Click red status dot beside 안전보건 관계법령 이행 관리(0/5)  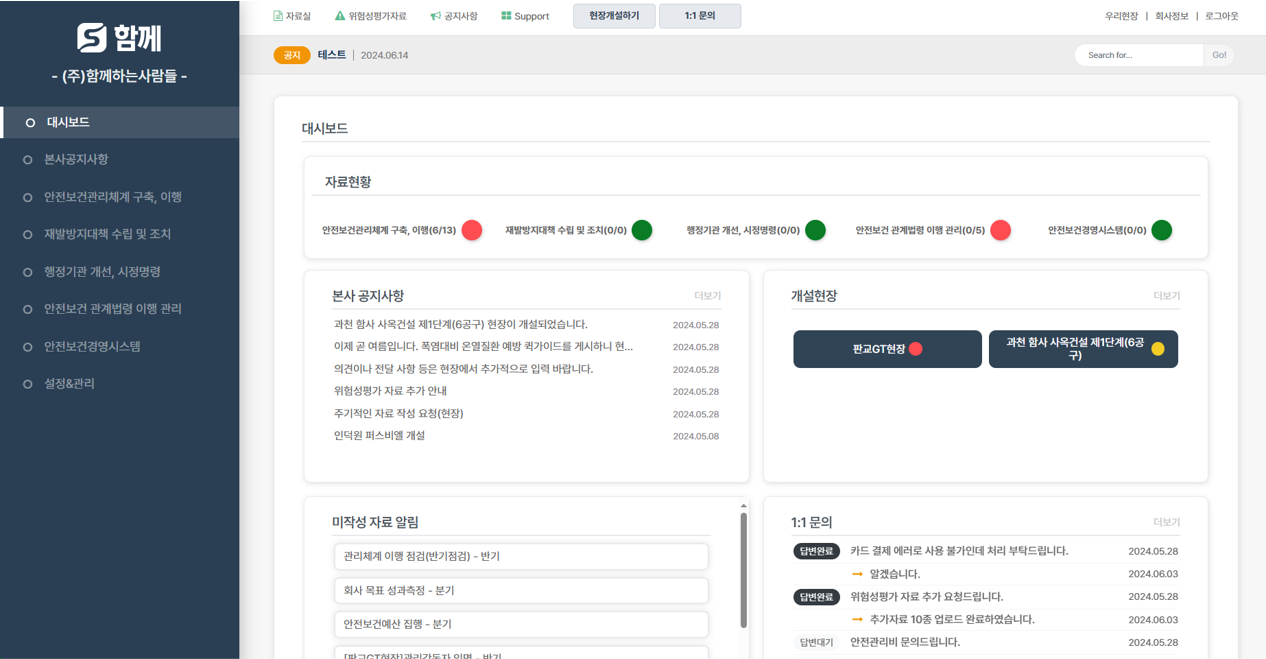pyautogui.click(x=1000, y=230)
